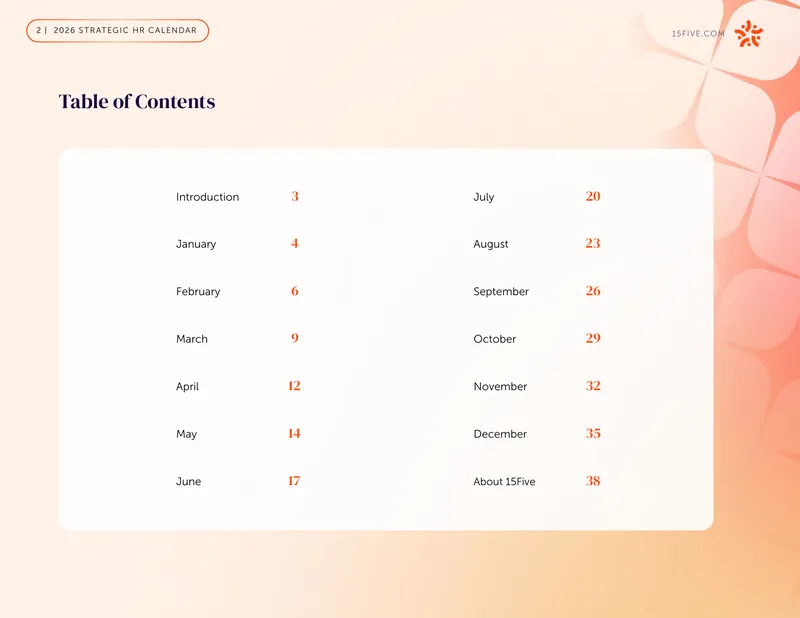
Task: Click page number 26 beside September
Action: click(x=593, y=291)
